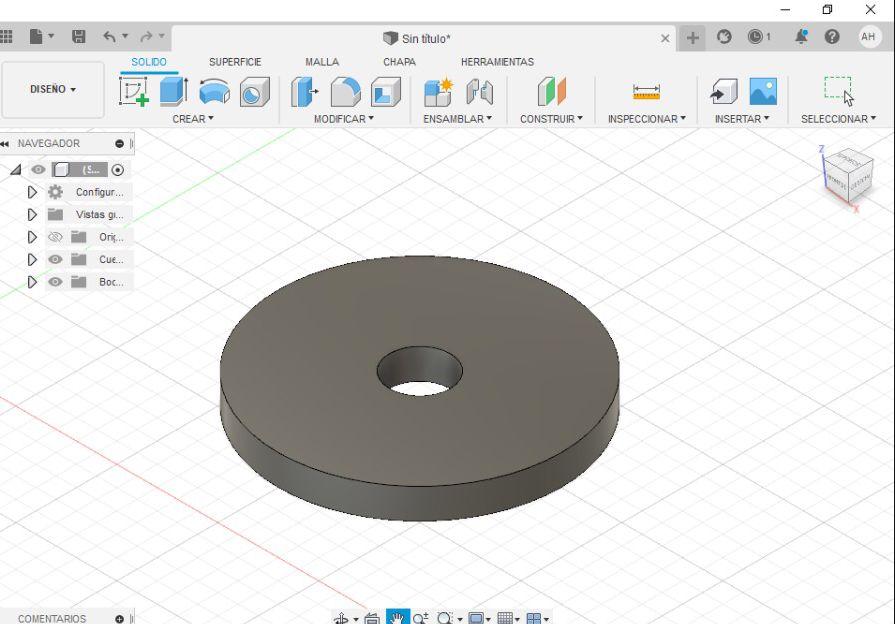Select the Insert Derive icon
The image size is (895, 624).
[724, 92]
